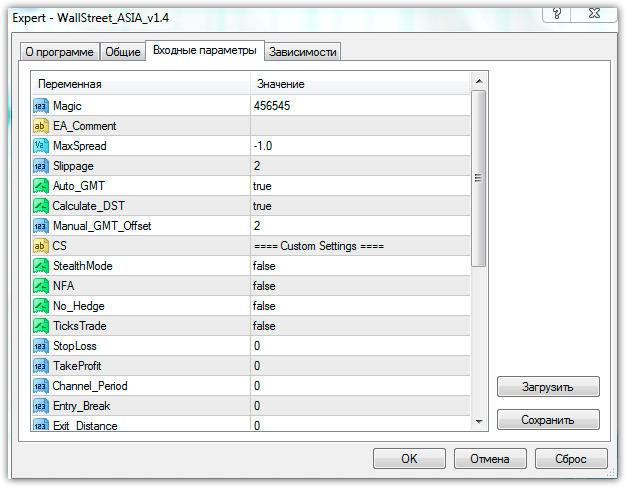Select the Magic value field 456545
This screenshot has height=487, width=626.
point(359,106)
